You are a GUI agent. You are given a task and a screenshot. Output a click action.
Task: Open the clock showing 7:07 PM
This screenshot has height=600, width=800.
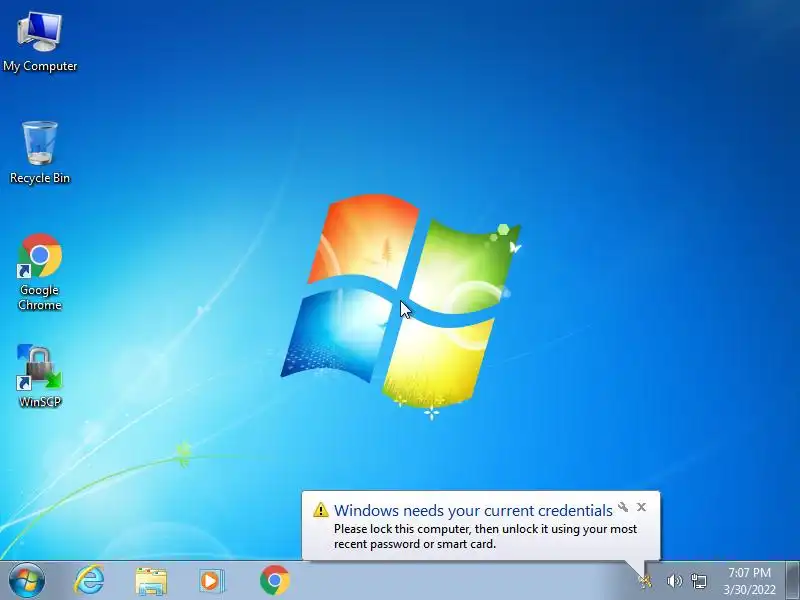pyautogui.click(x=749, y=581)
